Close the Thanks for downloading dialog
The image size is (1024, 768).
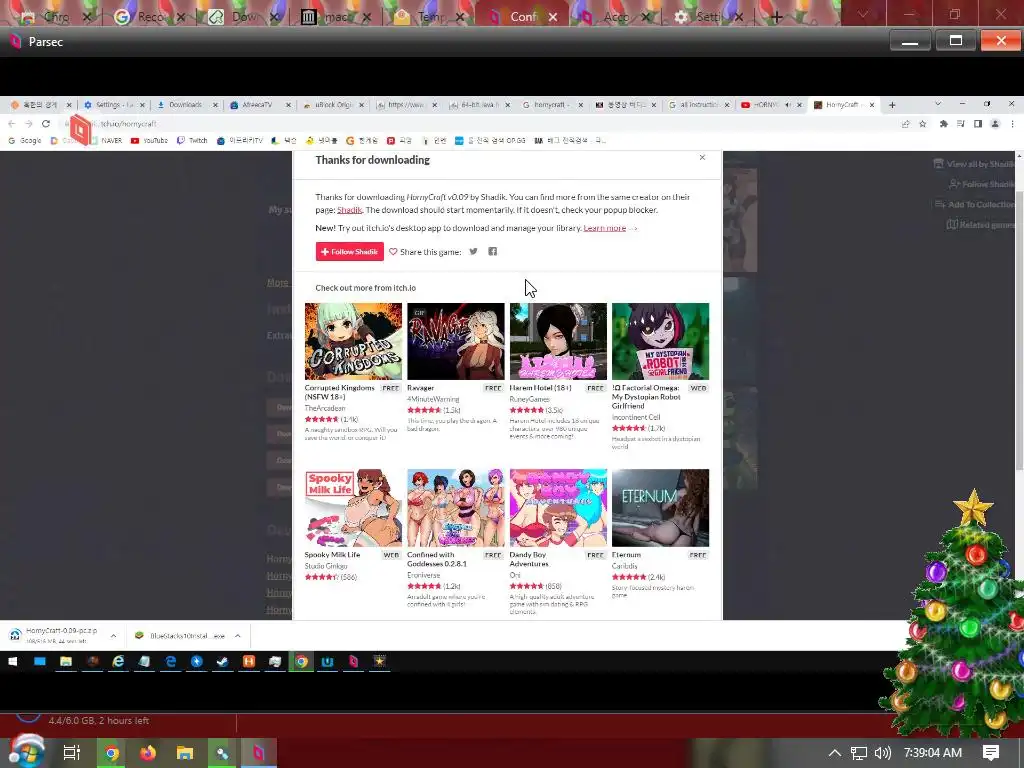[x=702, y=157]
